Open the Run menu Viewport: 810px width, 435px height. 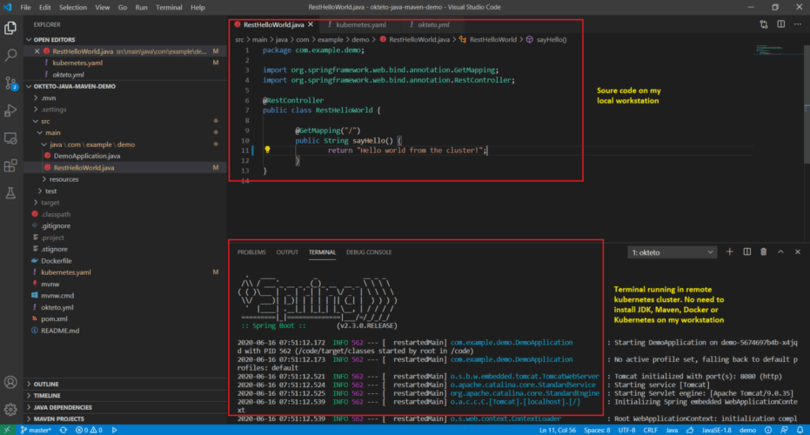(x=141, y=7)
